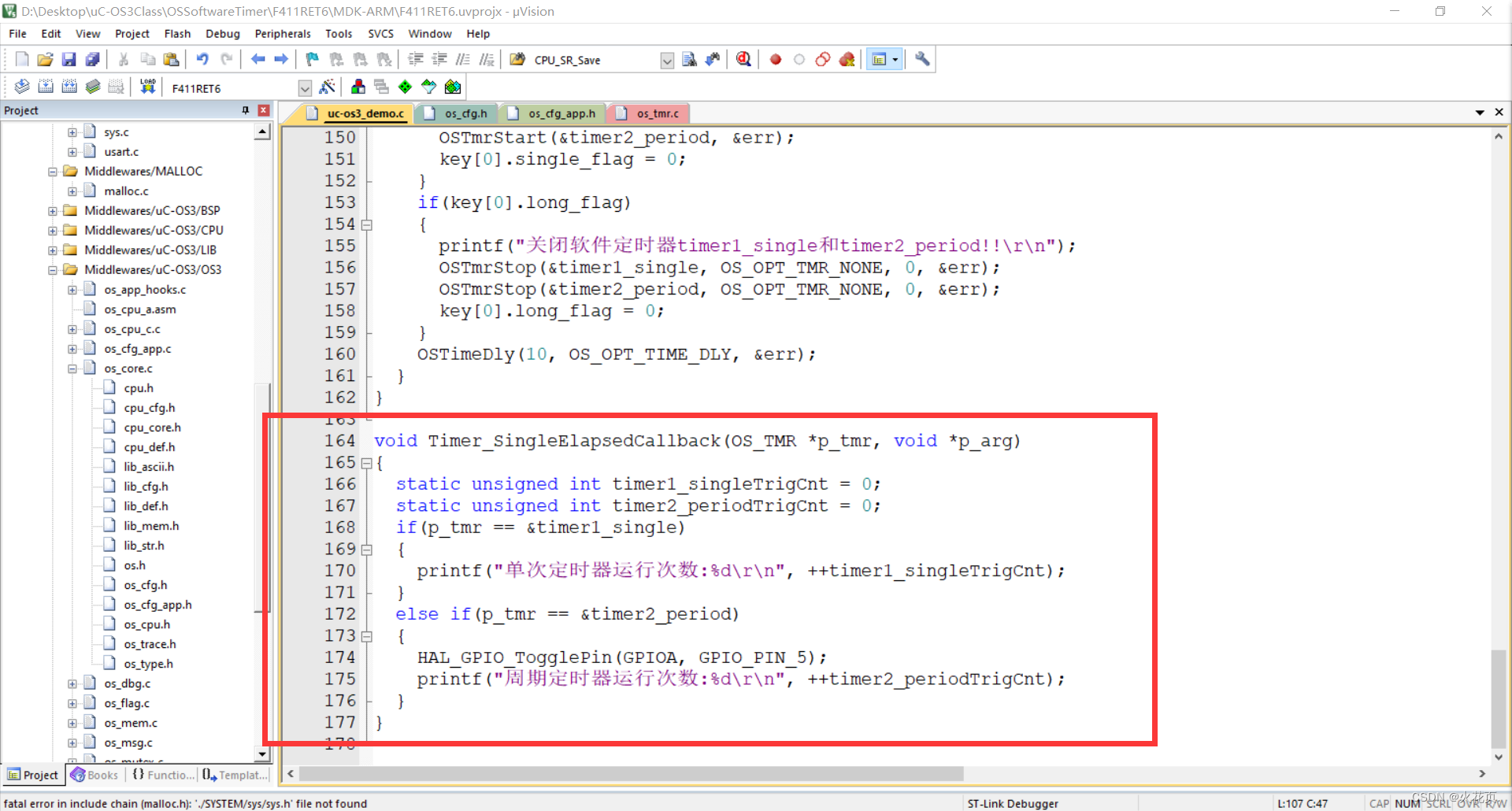The width and height of the screenshot is (1512, 811).
Task: Switch to the os_cfg_app.h editor tab
Action: pos(553,113)
